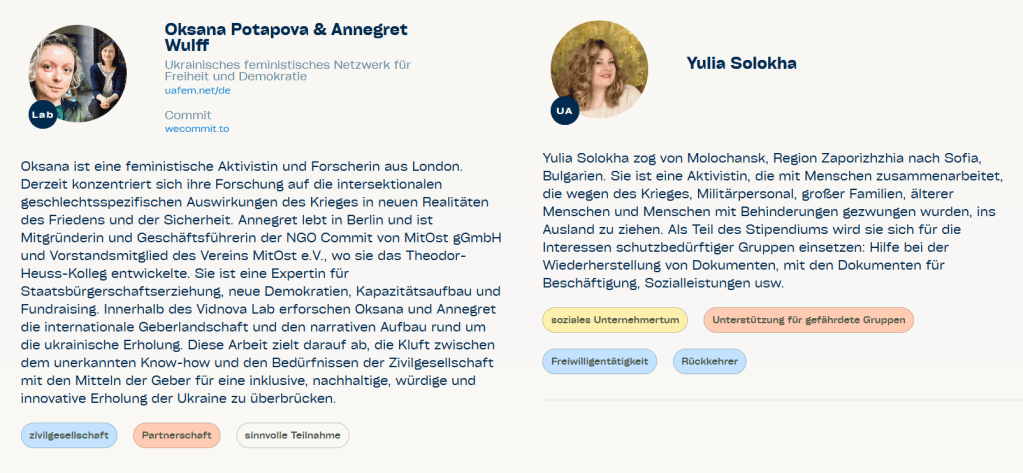
Task: Click the Ukrainisches feministisches Netzwerk organization name
Action: [x=287, y=70]
